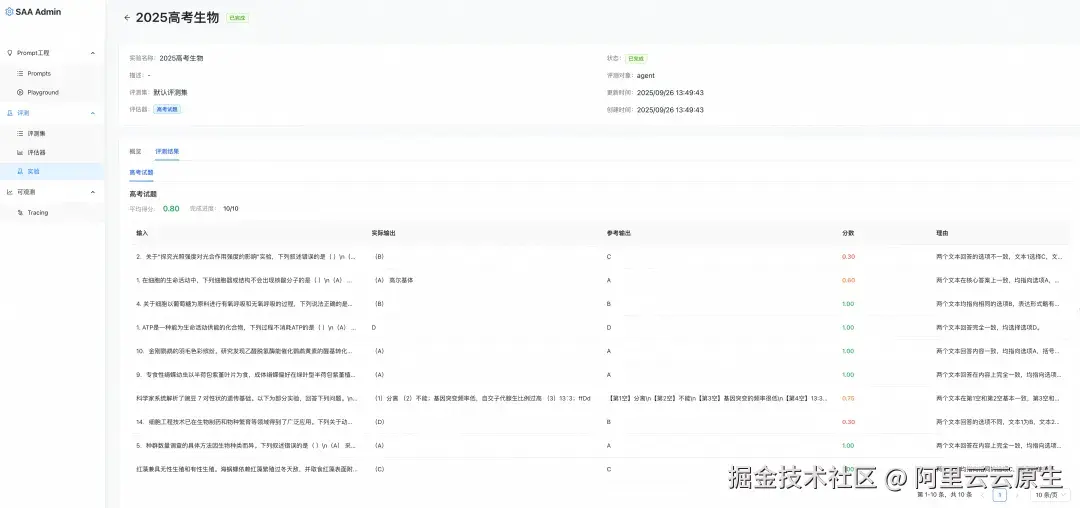1080x508 pixels.
Task: Select the 高考试题 sub-tab
Action: pyautogui.click(x=141, y=172)
